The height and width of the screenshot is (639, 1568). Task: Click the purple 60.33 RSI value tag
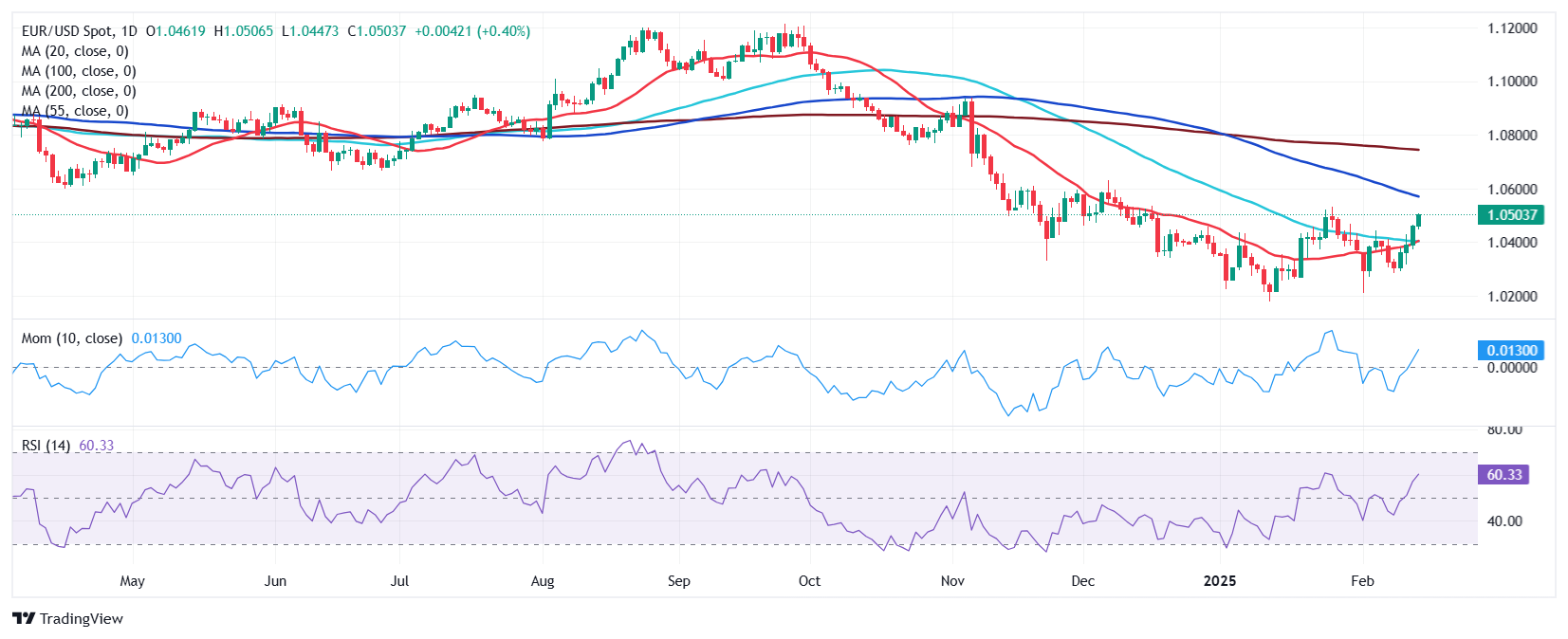coord(1503,475)
